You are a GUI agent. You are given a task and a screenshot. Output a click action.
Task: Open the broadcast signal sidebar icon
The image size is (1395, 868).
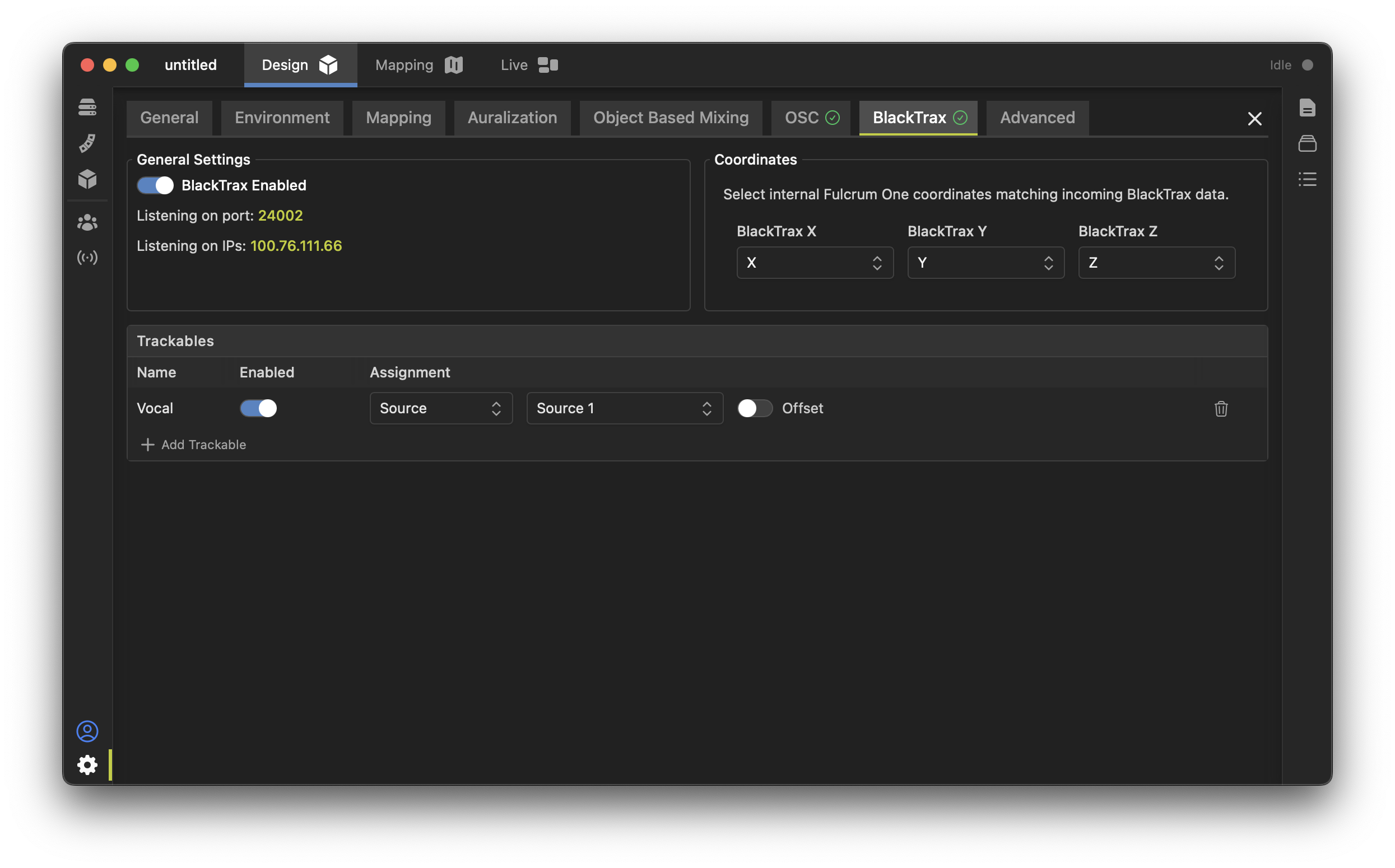click(87, 257)
